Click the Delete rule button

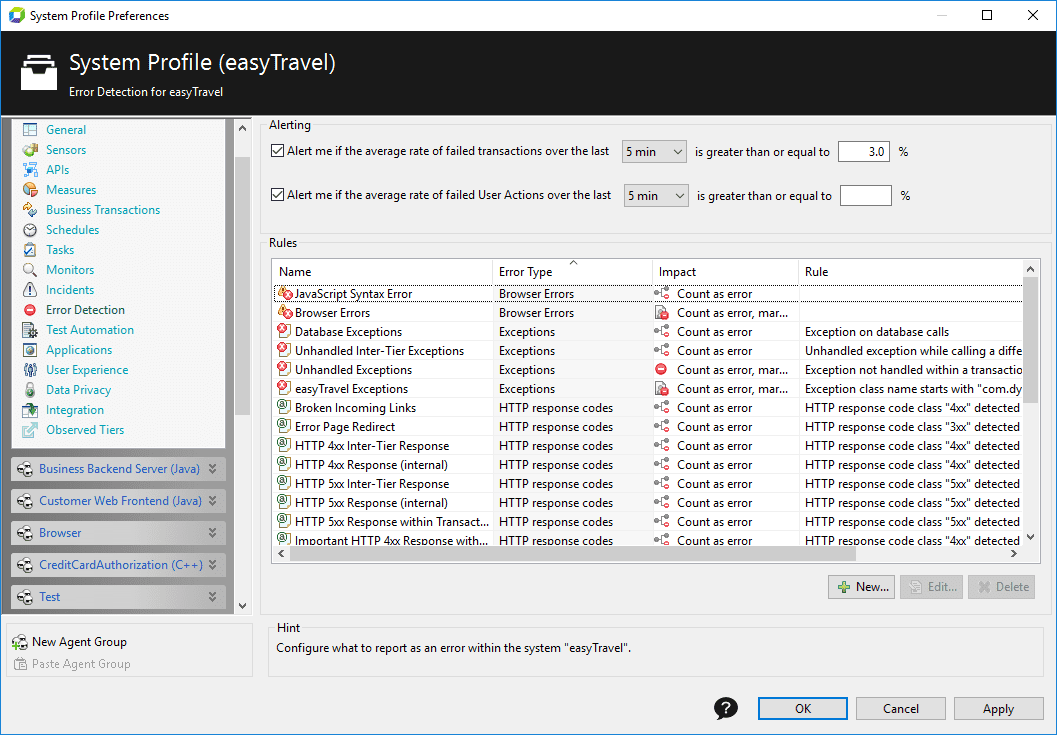click(1002, 587)
